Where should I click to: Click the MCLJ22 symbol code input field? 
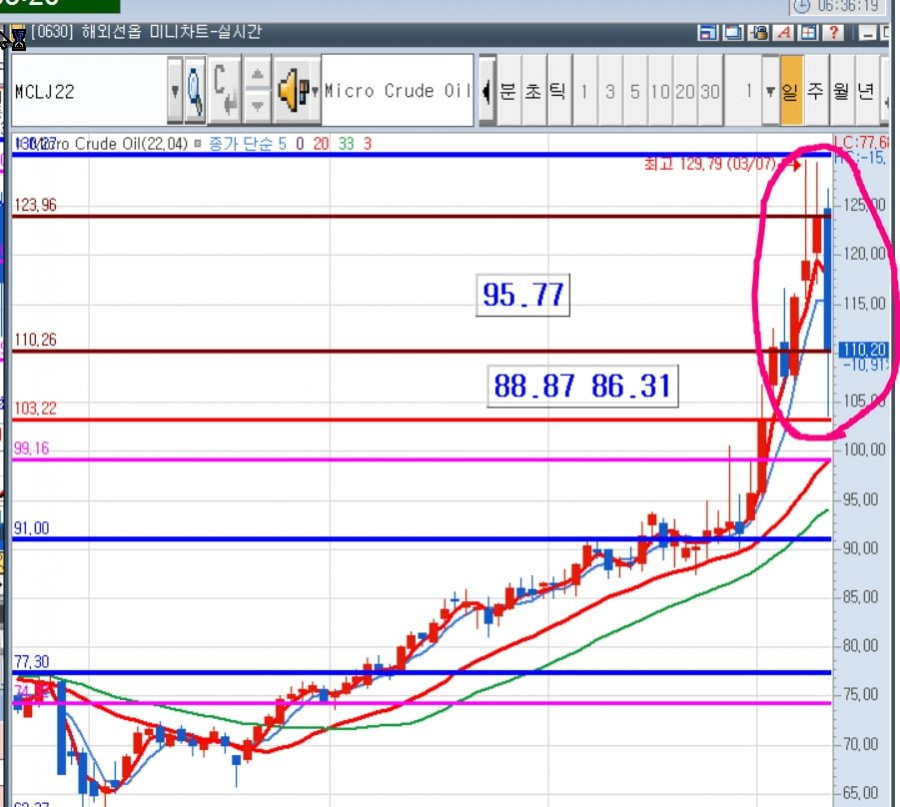[90, 91]
